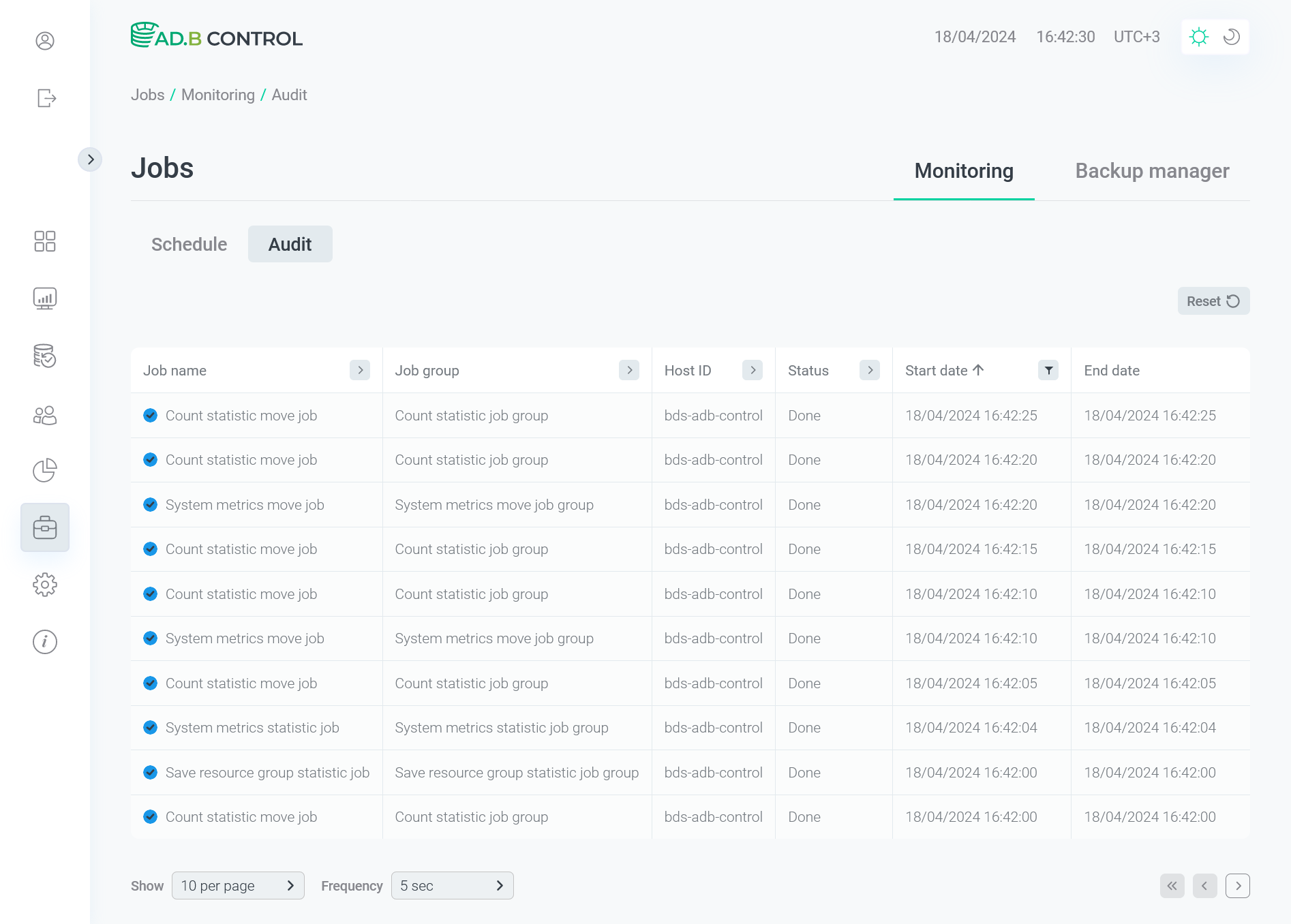Enable light theme via sun icon
Image resolution: width=1291 pixels, height=924 pixels.
tap(1199, 37)
